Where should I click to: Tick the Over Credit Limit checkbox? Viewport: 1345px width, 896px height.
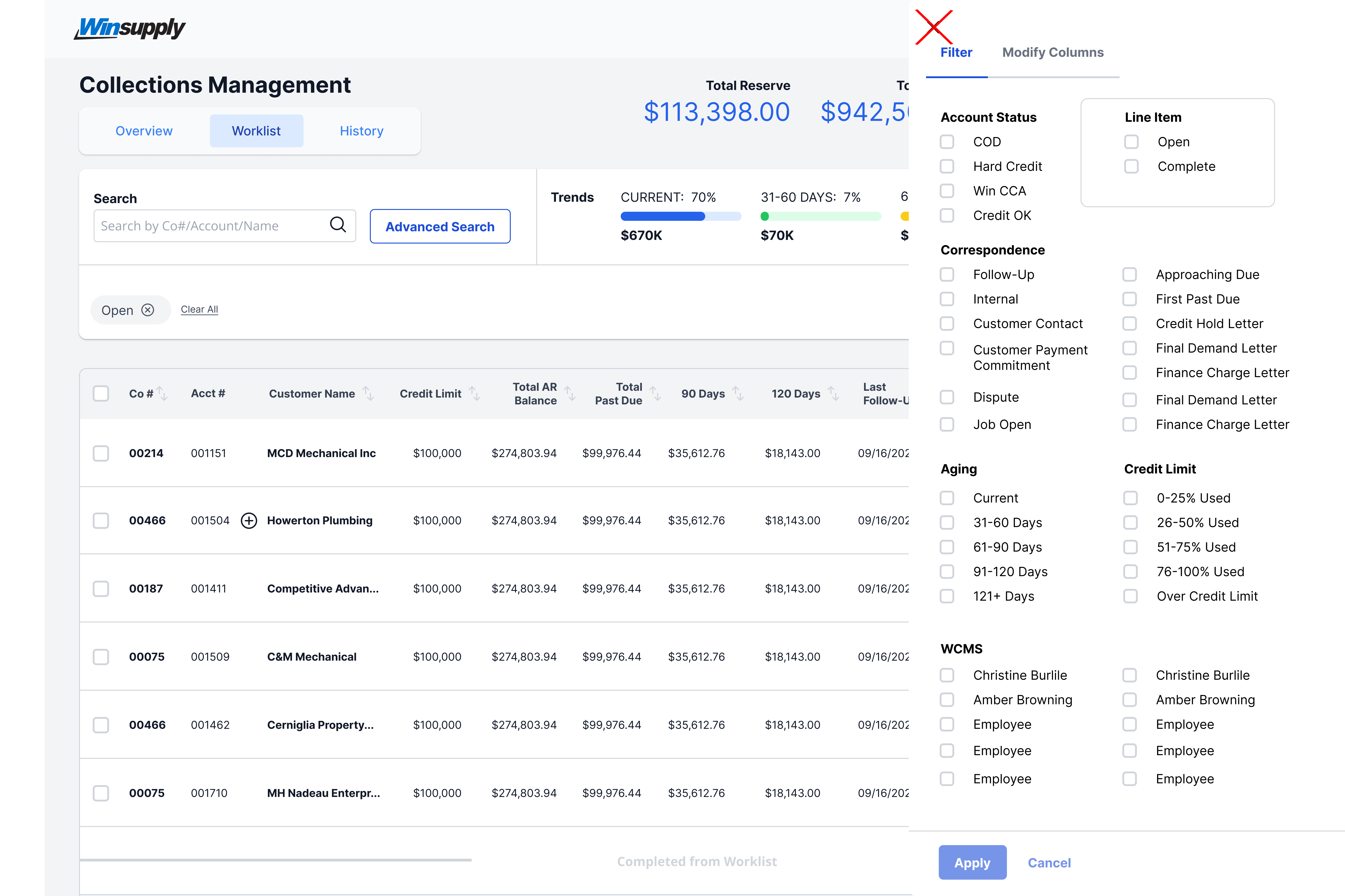point(1130,596)
